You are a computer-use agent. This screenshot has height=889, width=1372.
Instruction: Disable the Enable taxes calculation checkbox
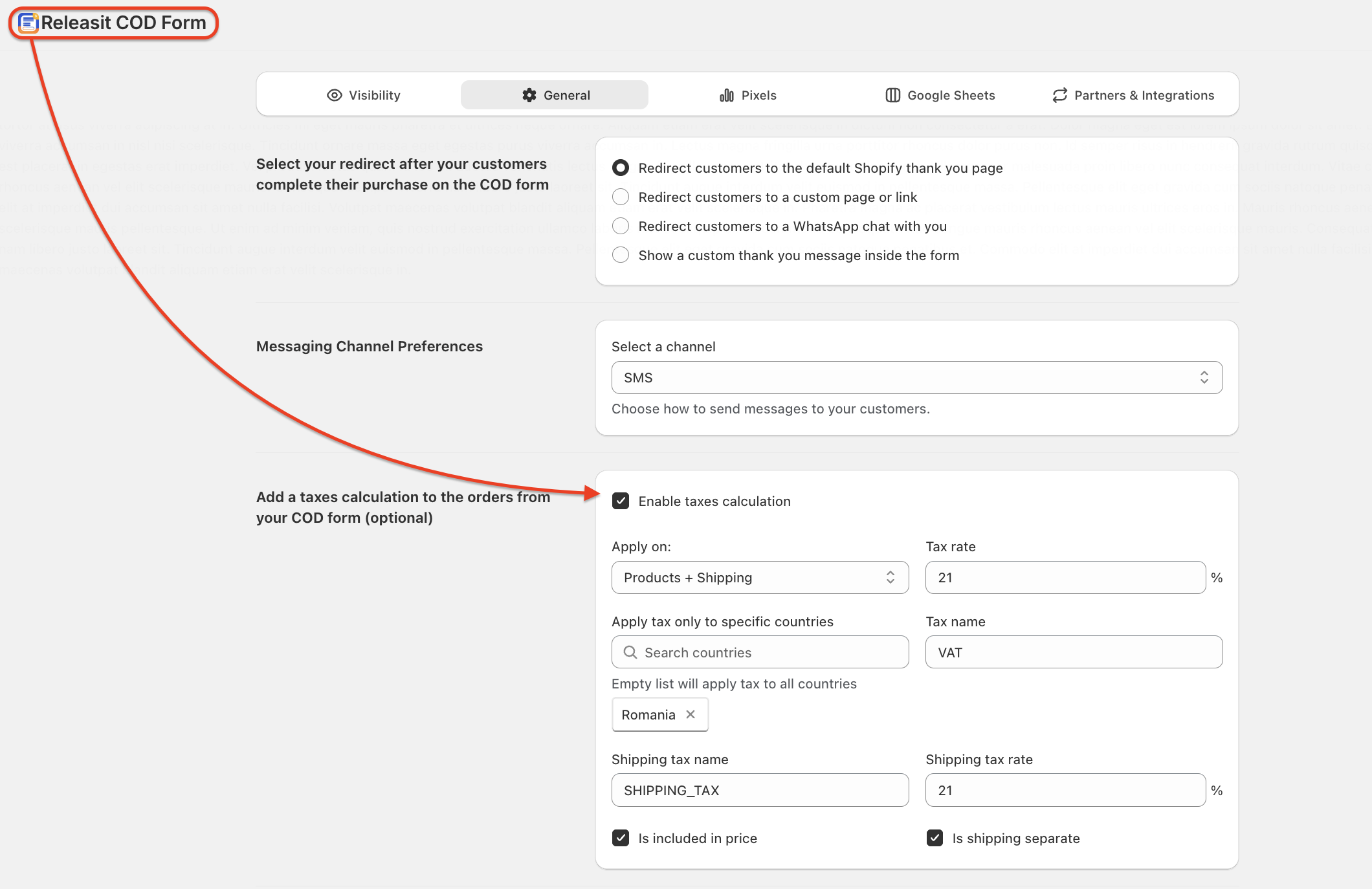coord(621,501)
